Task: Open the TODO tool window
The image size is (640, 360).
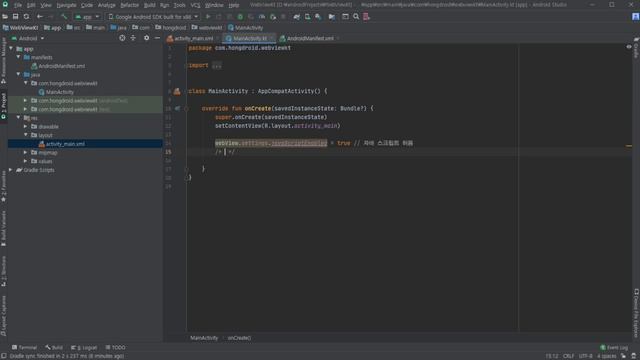Action: pos(116,348)
